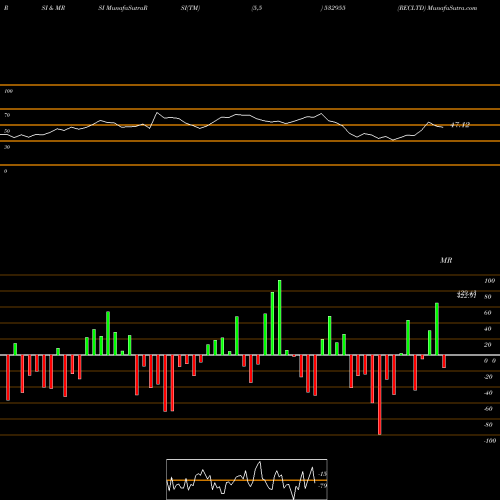Click the '(RECLTD) MunafaSutra.com' title text
This screenshot has height=500, width=500.
(437, 8)
